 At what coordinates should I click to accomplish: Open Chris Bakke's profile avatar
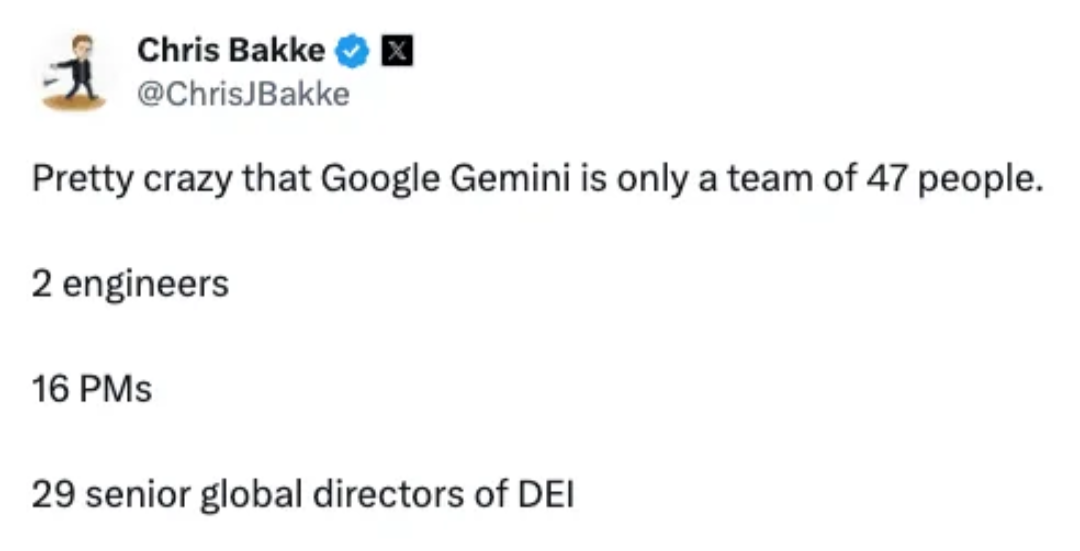click(75, 71)
